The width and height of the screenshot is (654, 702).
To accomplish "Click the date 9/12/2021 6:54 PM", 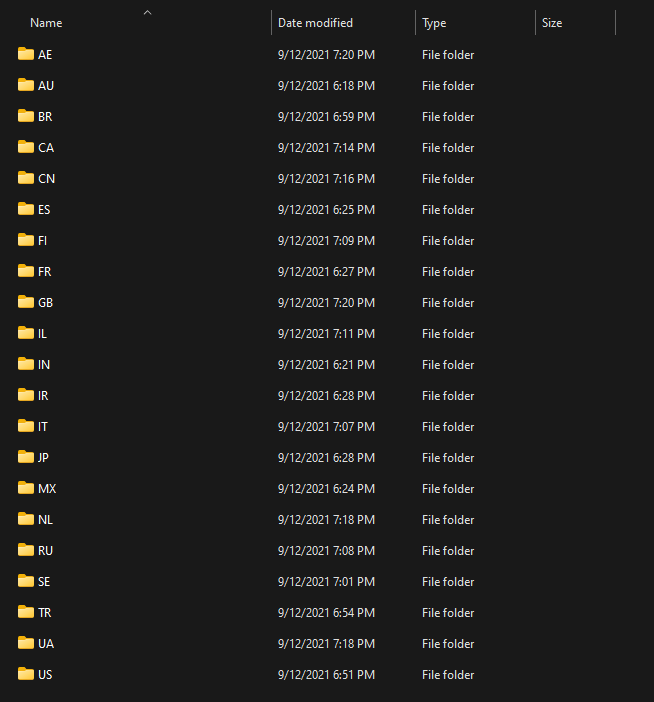I will 326,612.
